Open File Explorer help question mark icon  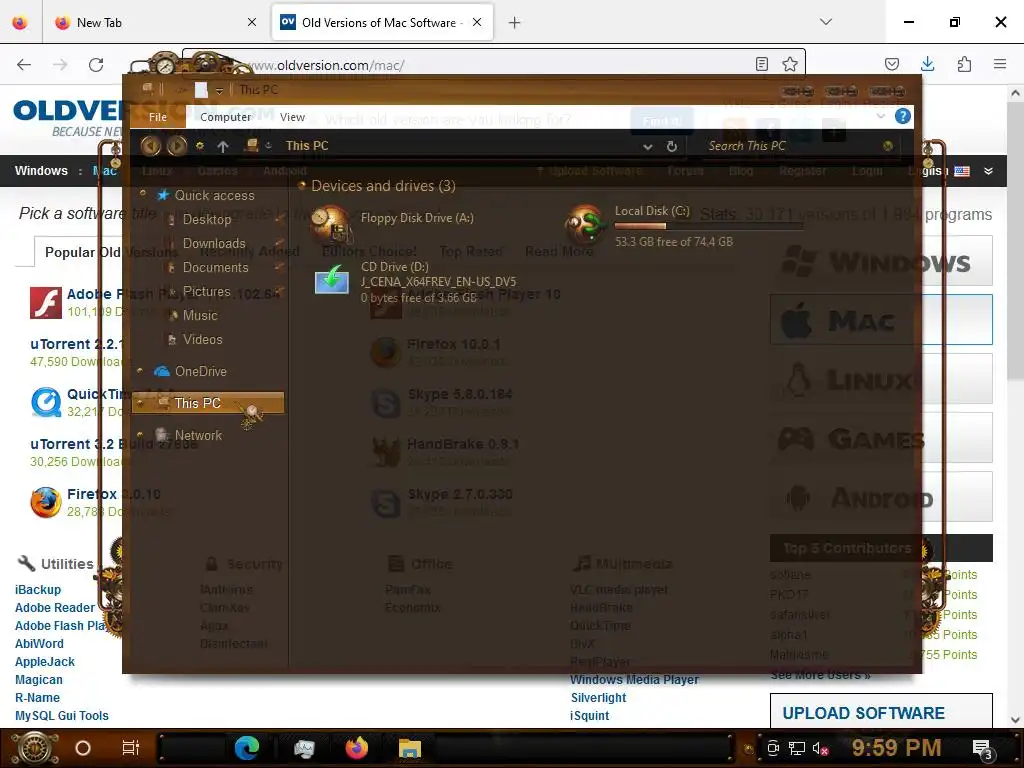pos(903,116)
